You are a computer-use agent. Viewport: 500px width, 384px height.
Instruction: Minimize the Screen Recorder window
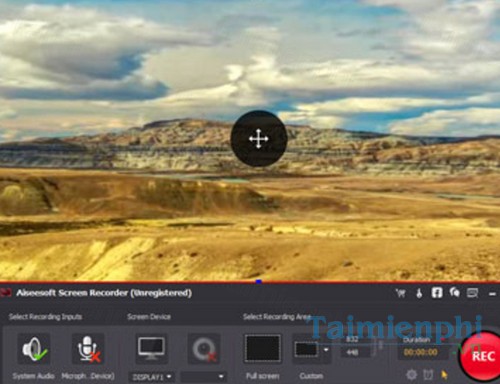click(492, 294)
